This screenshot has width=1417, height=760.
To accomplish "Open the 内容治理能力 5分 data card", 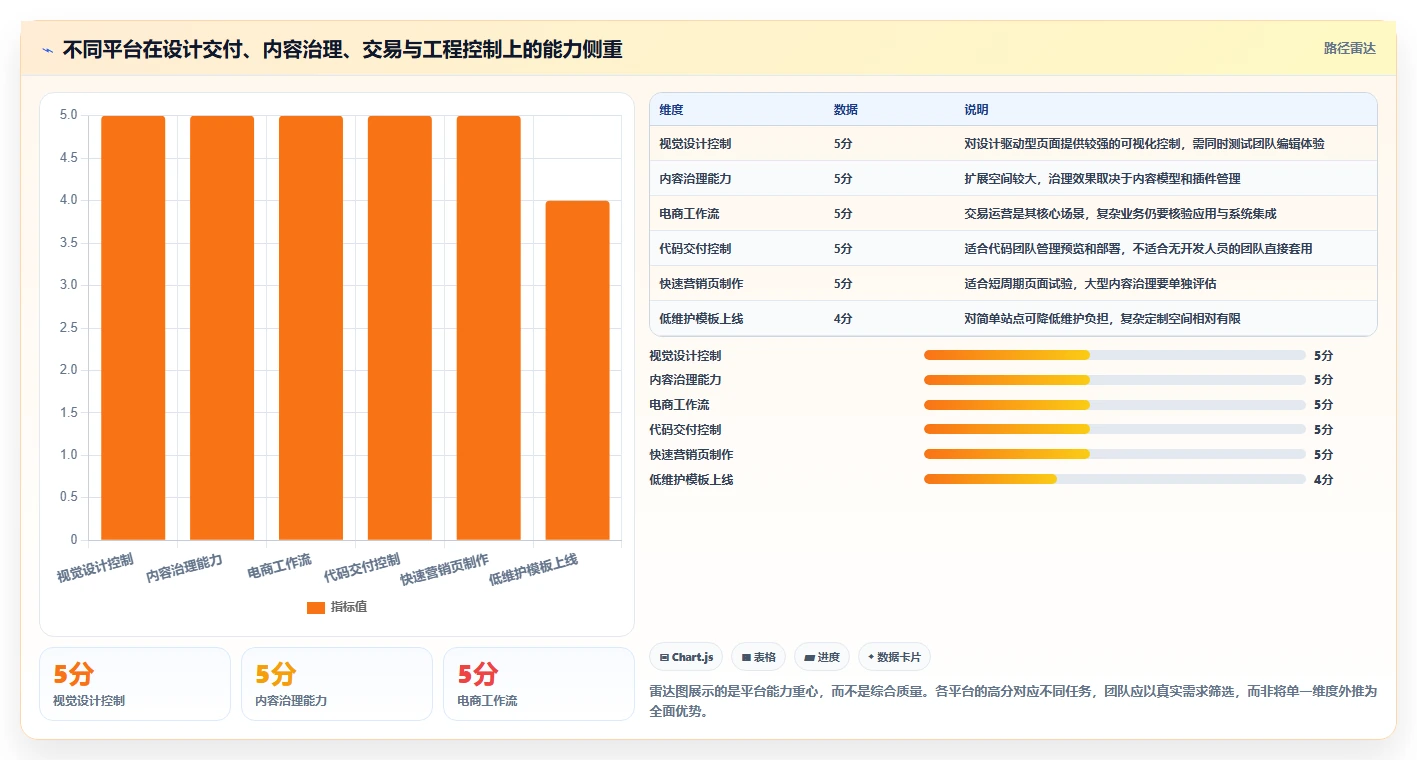I will point(337,684).
